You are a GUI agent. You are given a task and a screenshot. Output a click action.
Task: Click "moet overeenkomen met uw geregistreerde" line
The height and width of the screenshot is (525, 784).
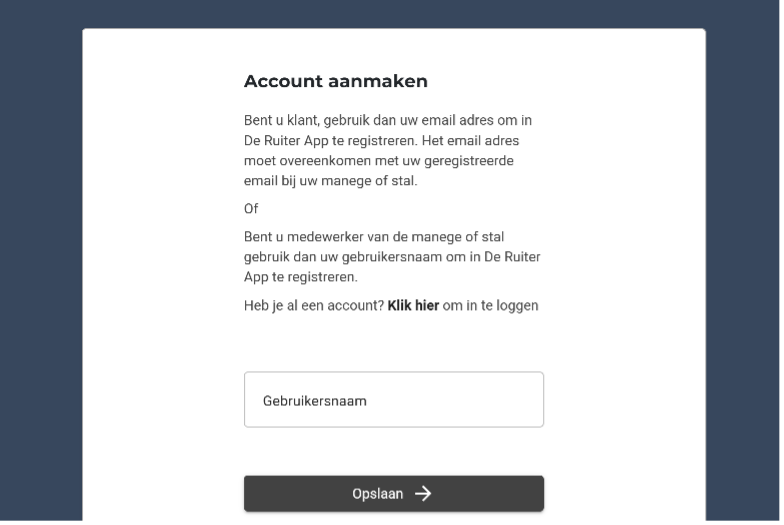click(x=378, y=161)
